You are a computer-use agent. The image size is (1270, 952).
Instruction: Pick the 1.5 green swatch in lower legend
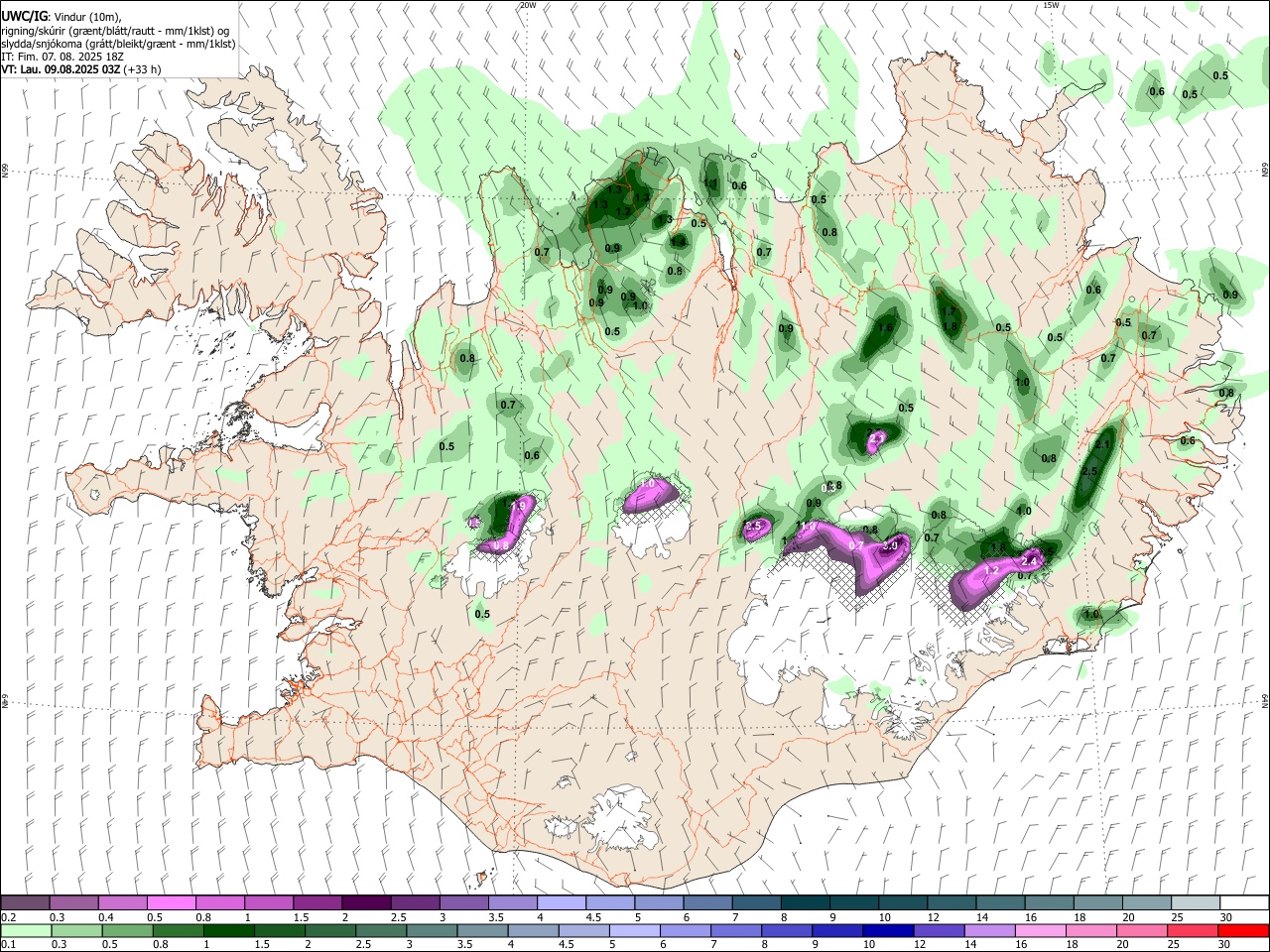[280, 930]
